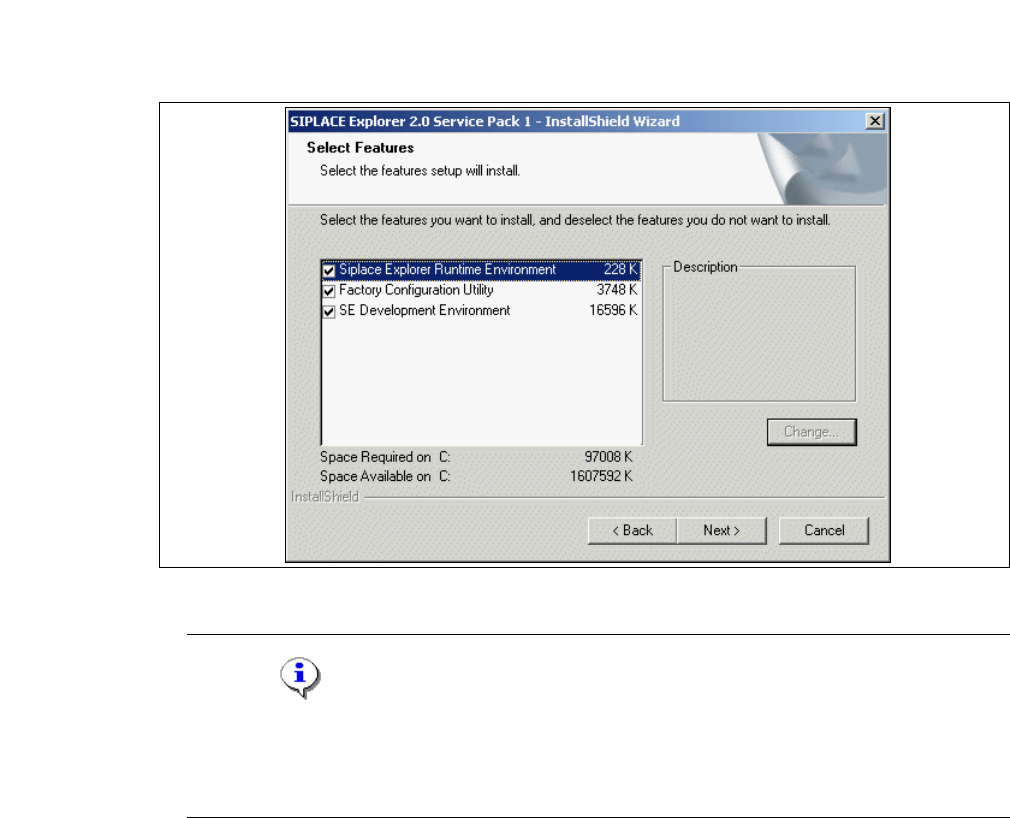Toggle the SE Development Environment checkbox

329,312
